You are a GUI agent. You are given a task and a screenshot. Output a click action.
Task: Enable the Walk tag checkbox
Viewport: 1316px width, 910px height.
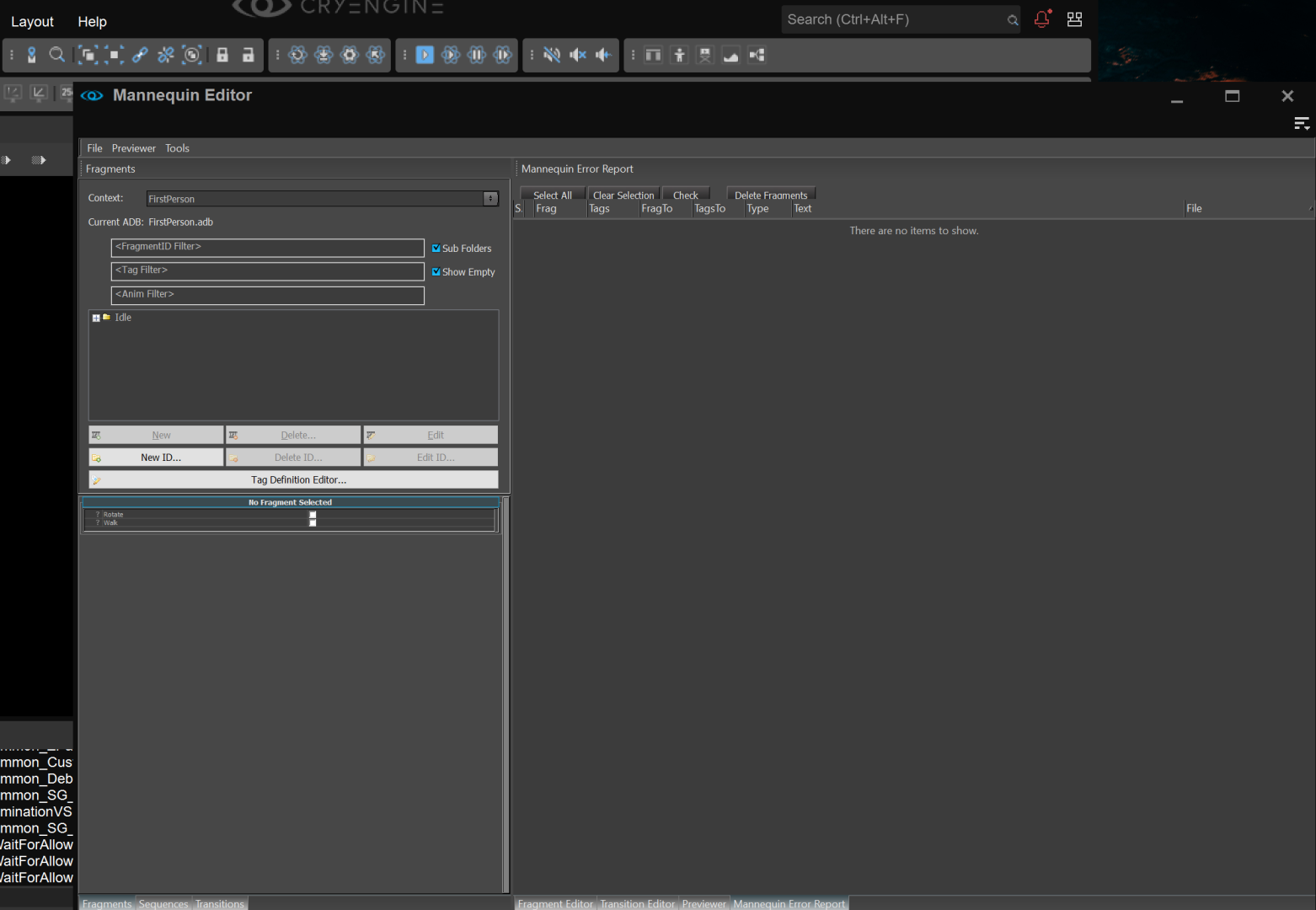313,523
